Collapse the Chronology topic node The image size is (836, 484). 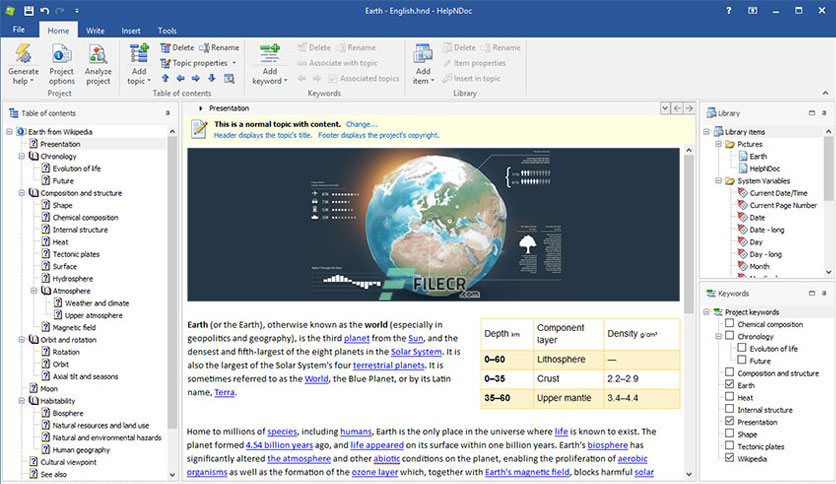click(x=21, y=156)
